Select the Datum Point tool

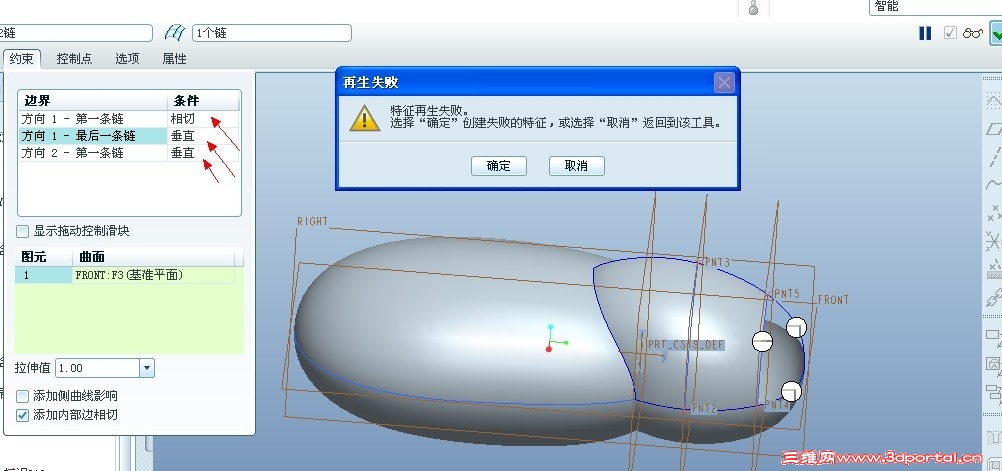point(993,212)
